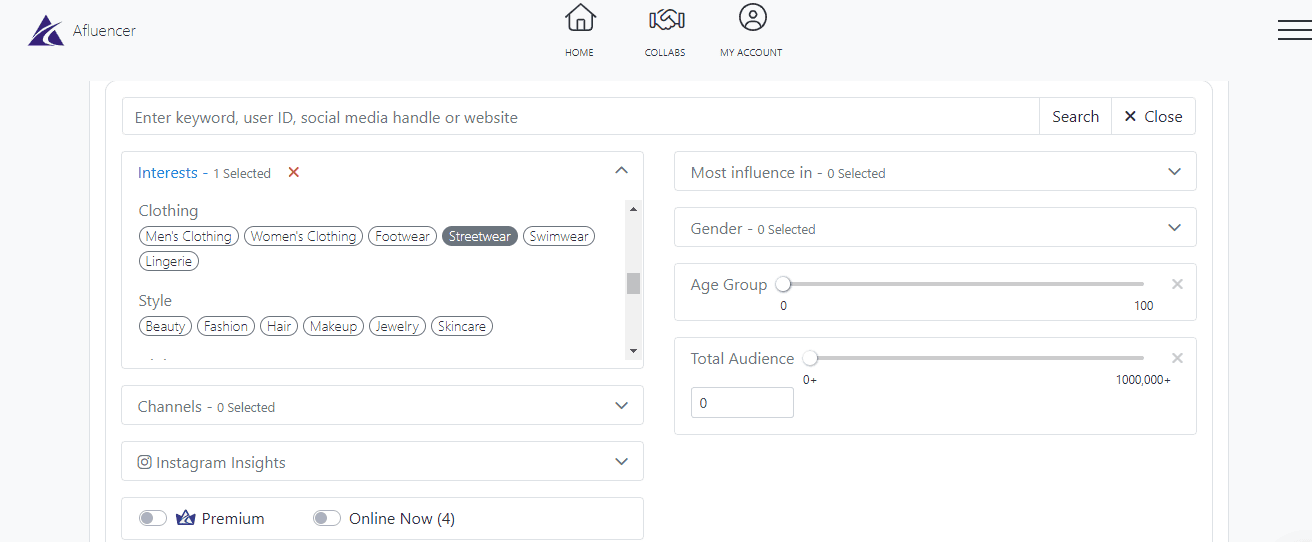This screenshot has height=542, width=1312.
Task: Reset the Age Group filter X
Action: pos(1177,284)
